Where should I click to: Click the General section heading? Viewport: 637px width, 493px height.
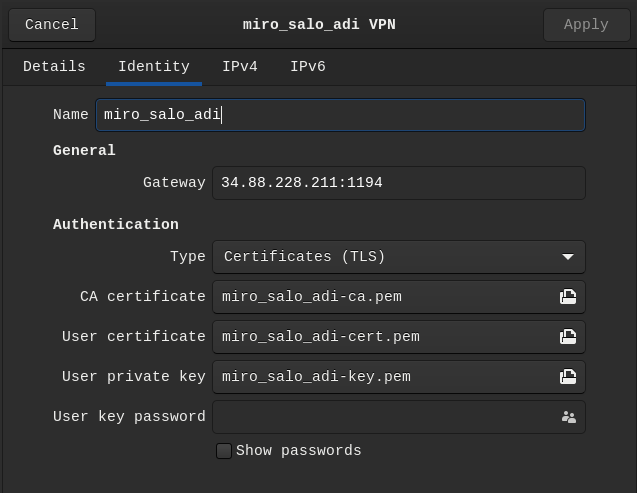coord(84,151)
